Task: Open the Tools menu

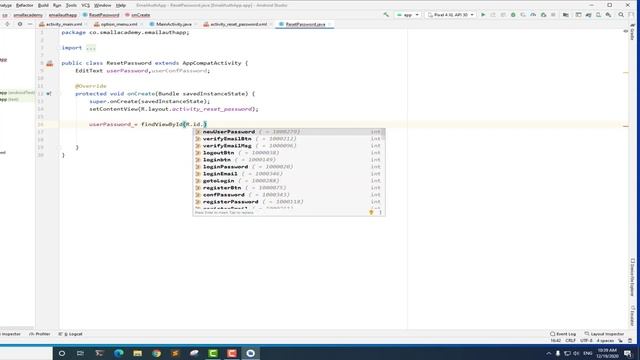Action: pos(71,5)
